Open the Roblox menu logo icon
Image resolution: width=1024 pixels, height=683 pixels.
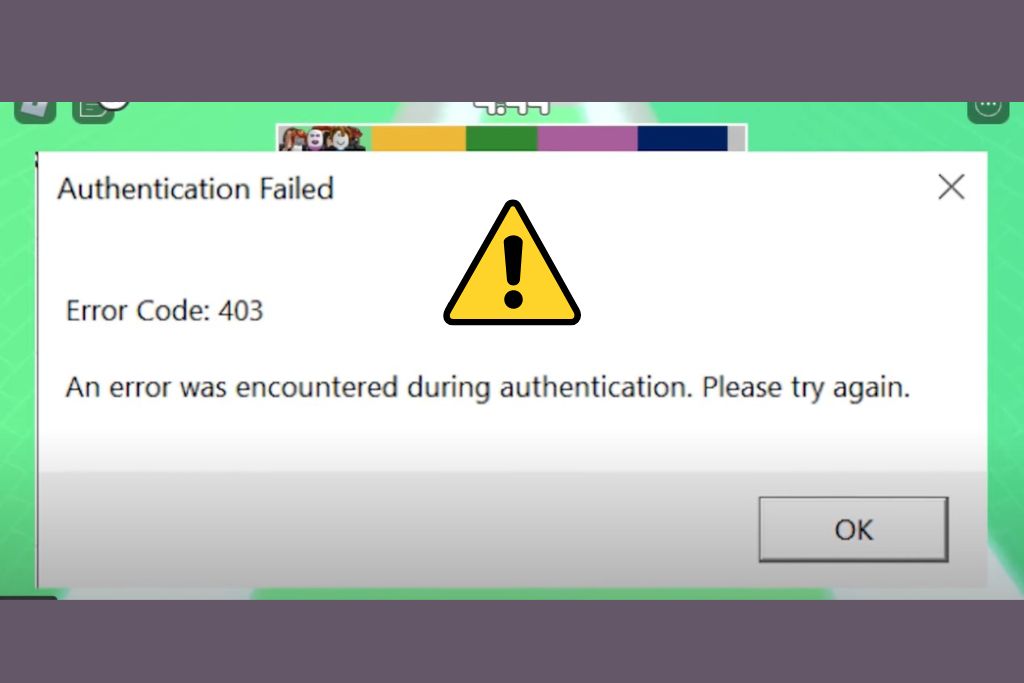click(35, 111)
